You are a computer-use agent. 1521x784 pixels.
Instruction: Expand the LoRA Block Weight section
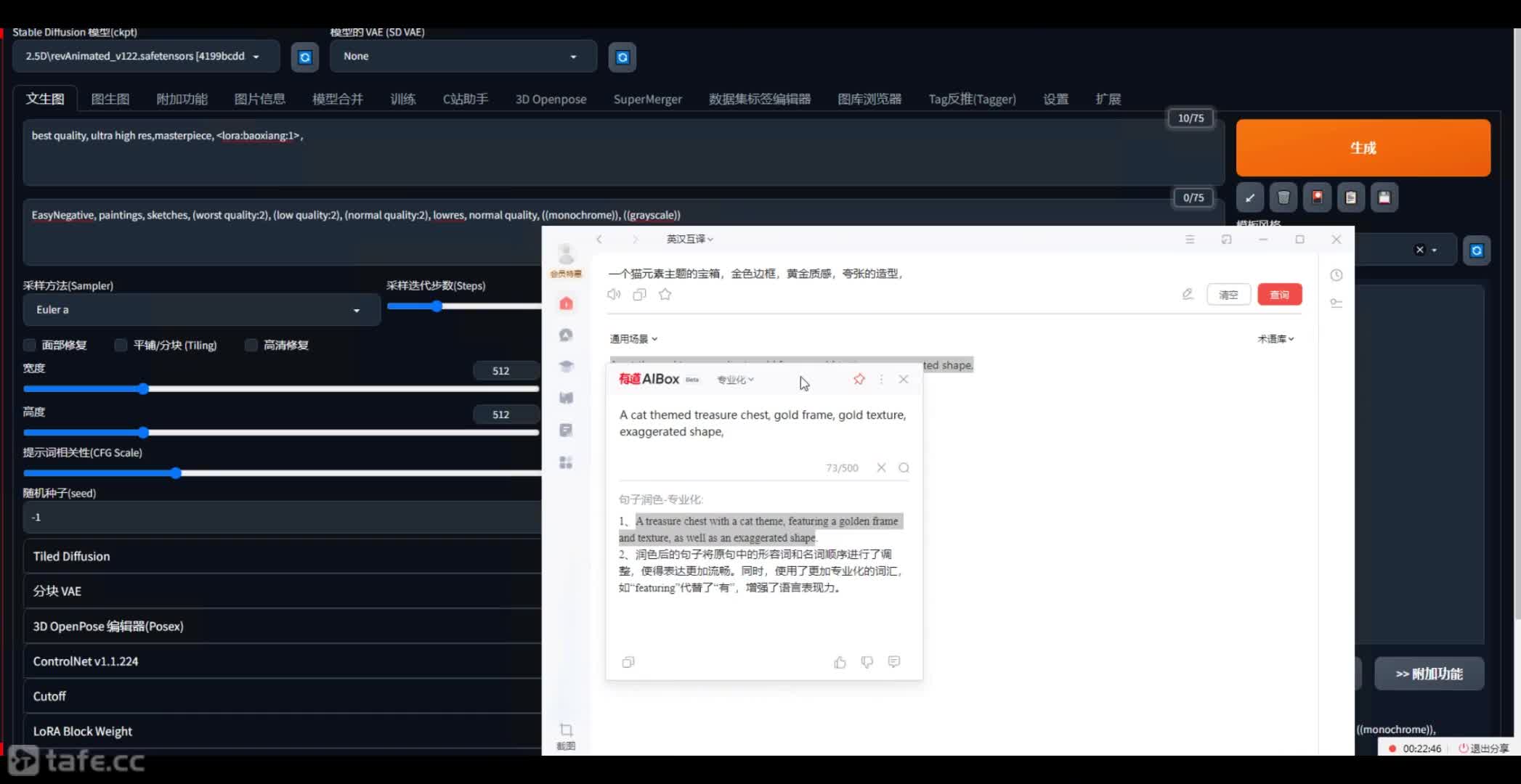[282, 731]
